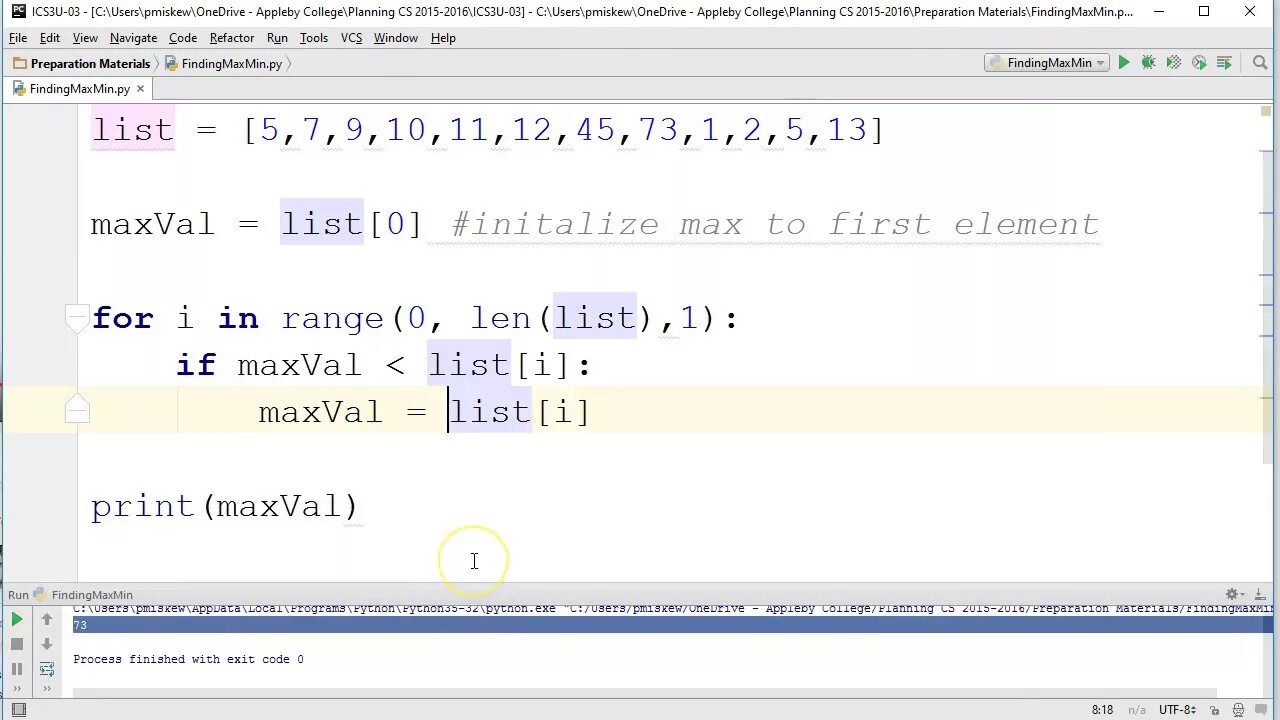The image size is (1280, 720).
Task: Open the FindingMaxMin run configuration dropdown
Action: pos(1046,63)
